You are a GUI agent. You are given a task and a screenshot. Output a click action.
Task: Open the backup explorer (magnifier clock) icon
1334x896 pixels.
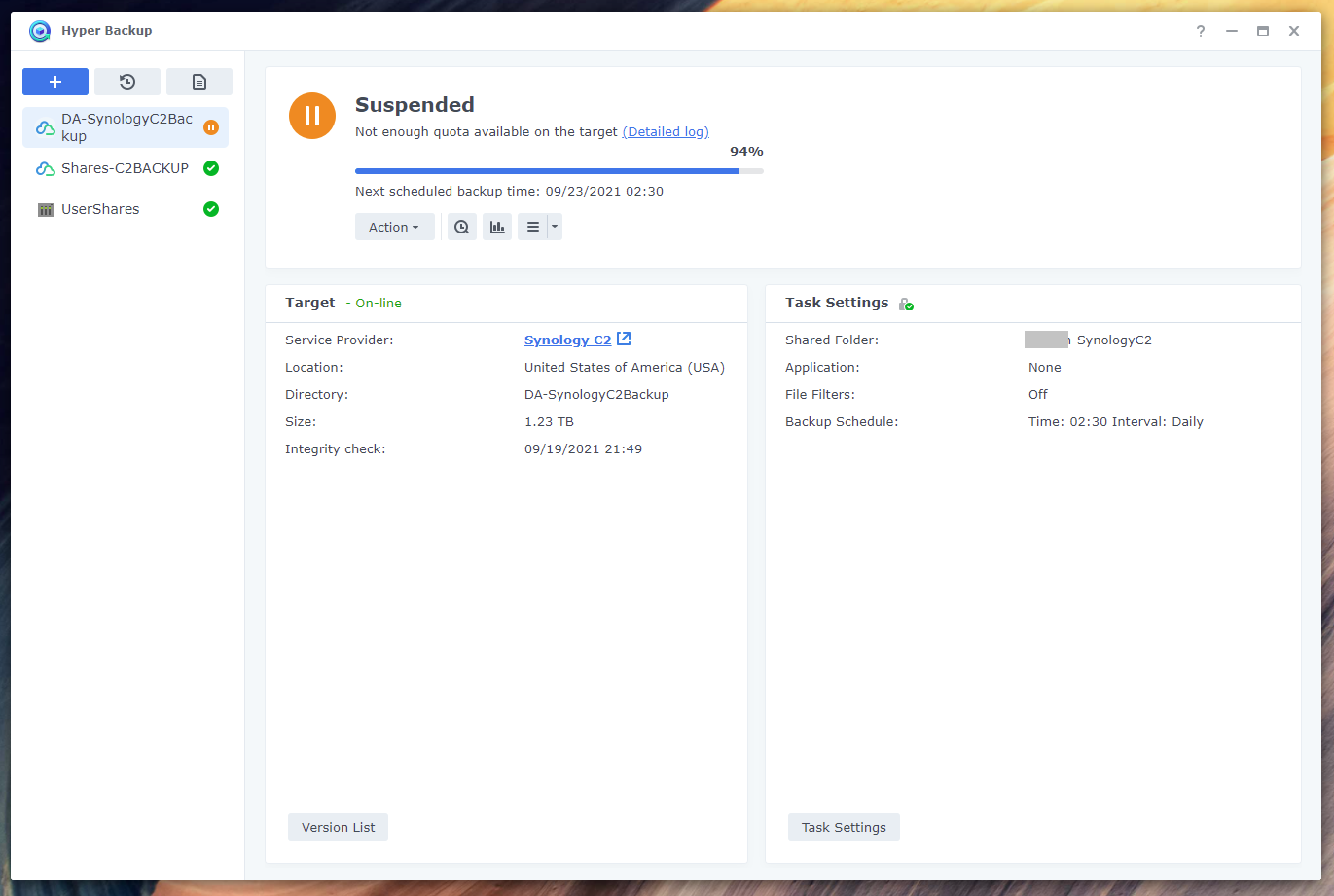click(462, 227)
